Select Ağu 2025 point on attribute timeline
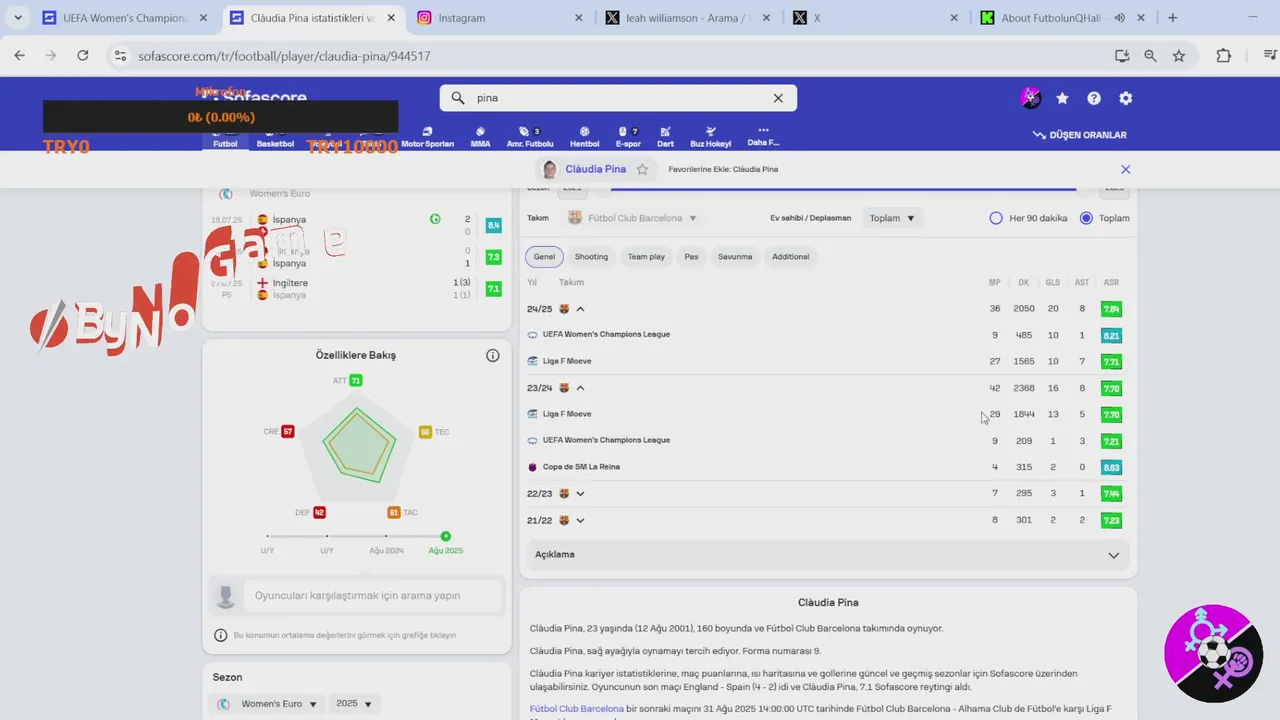 point(446,537)
